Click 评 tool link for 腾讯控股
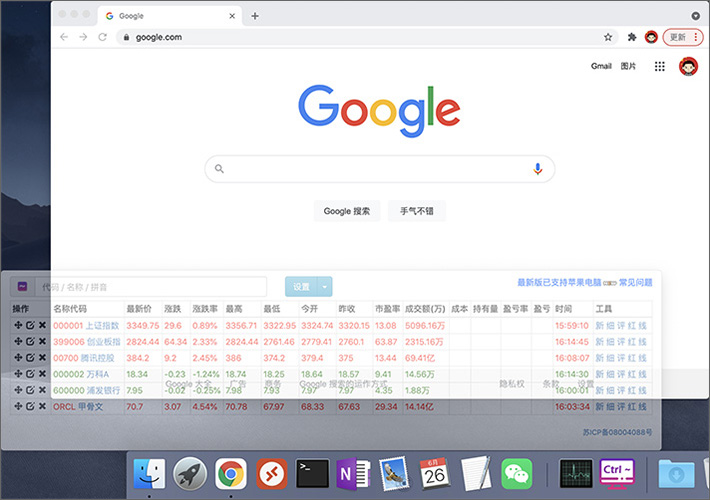Image resolution: width=710 pixels, height=500 pixels. (621, 358)
